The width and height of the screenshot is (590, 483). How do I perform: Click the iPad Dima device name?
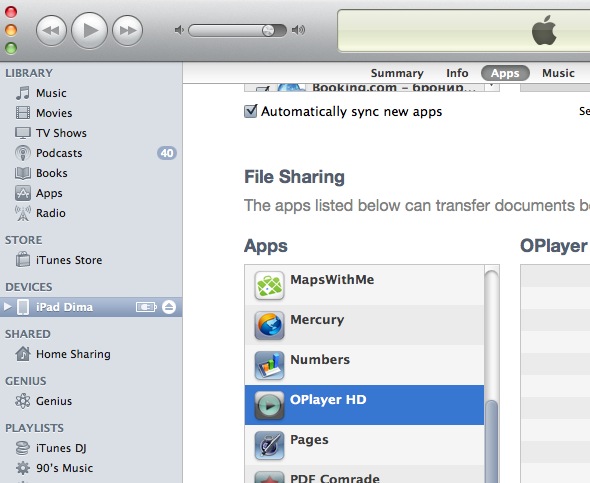[64, 307]
